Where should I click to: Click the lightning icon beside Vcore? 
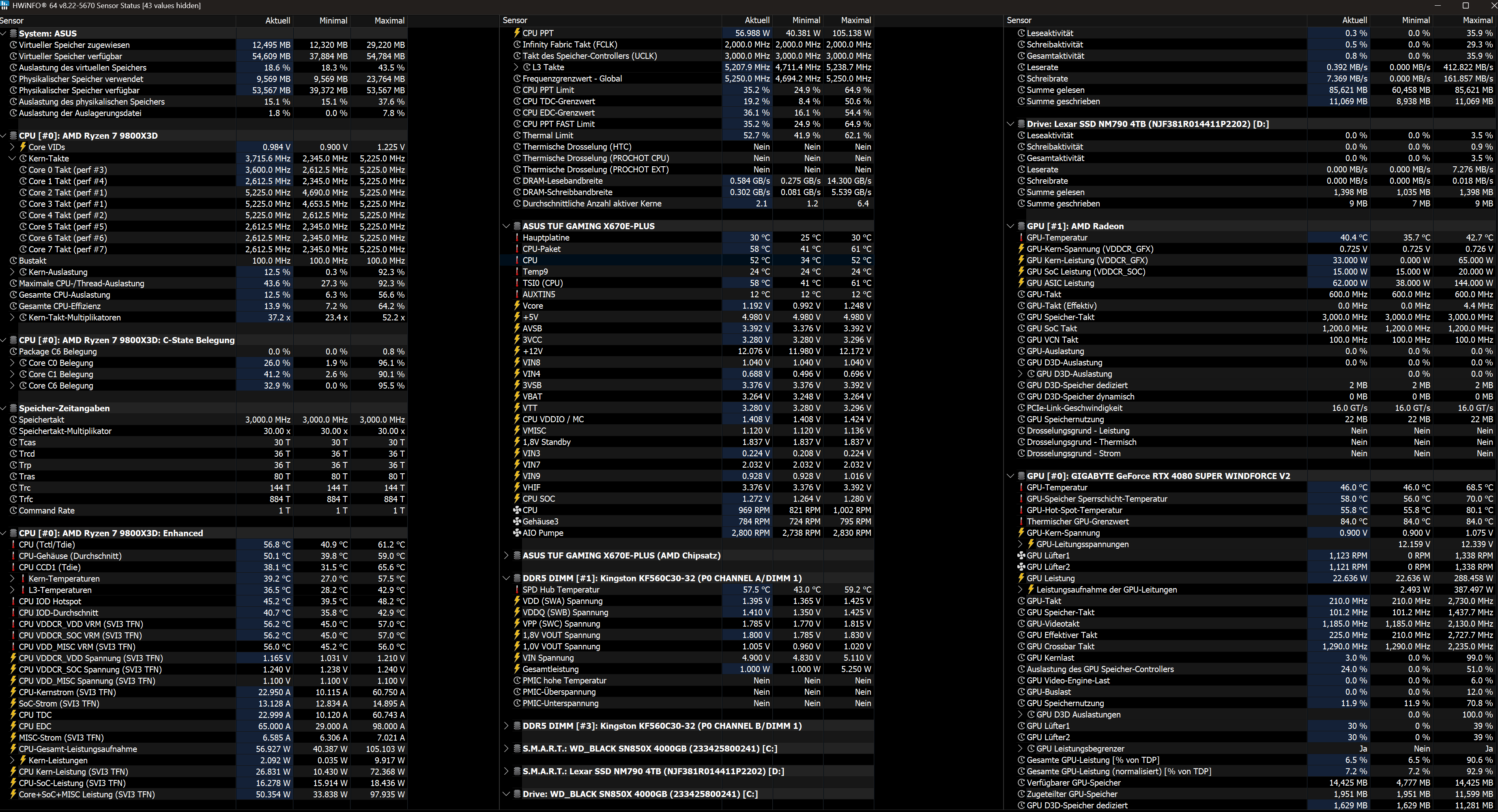click(x=516, y=306)
